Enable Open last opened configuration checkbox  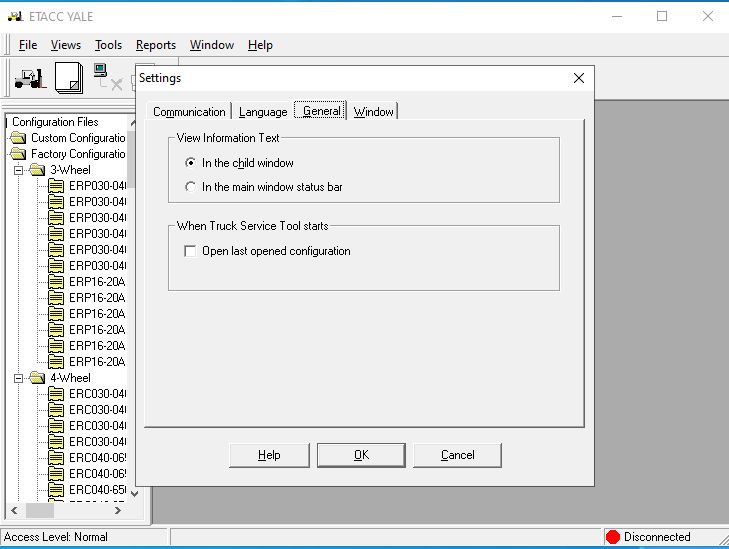[190, 251]
